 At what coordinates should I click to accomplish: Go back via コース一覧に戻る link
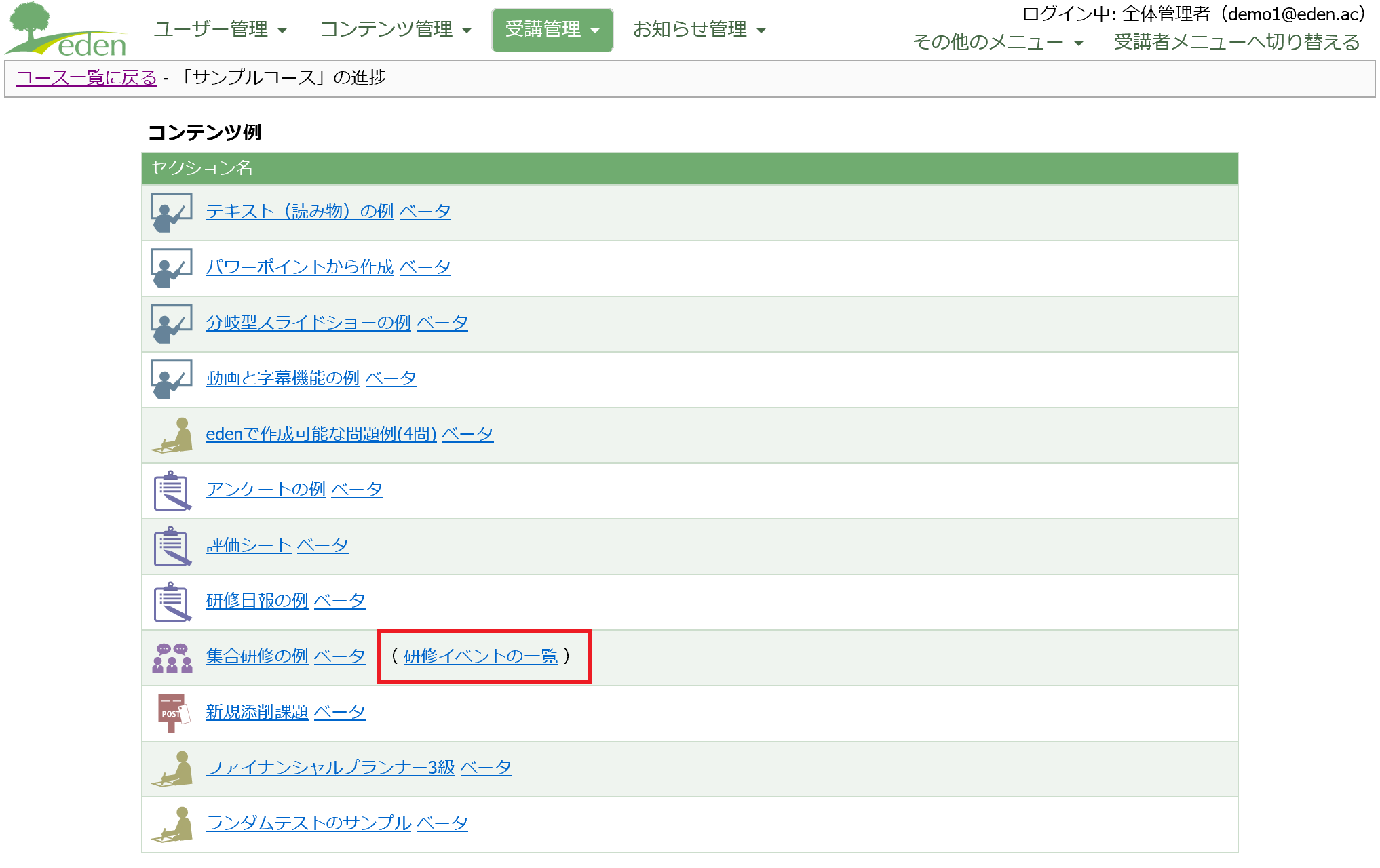coord(86,77)
